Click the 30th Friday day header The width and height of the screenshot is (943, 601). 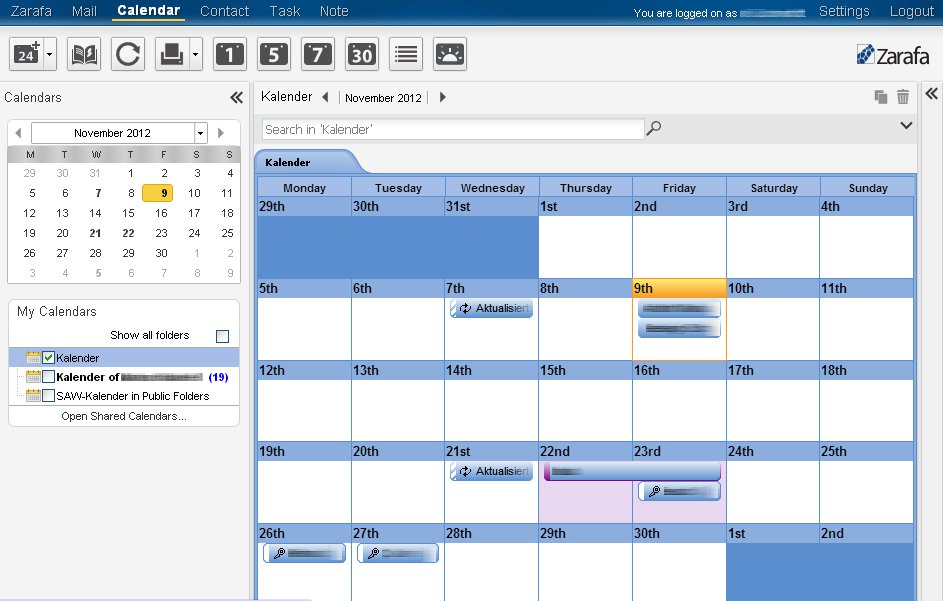click(679, 534)
